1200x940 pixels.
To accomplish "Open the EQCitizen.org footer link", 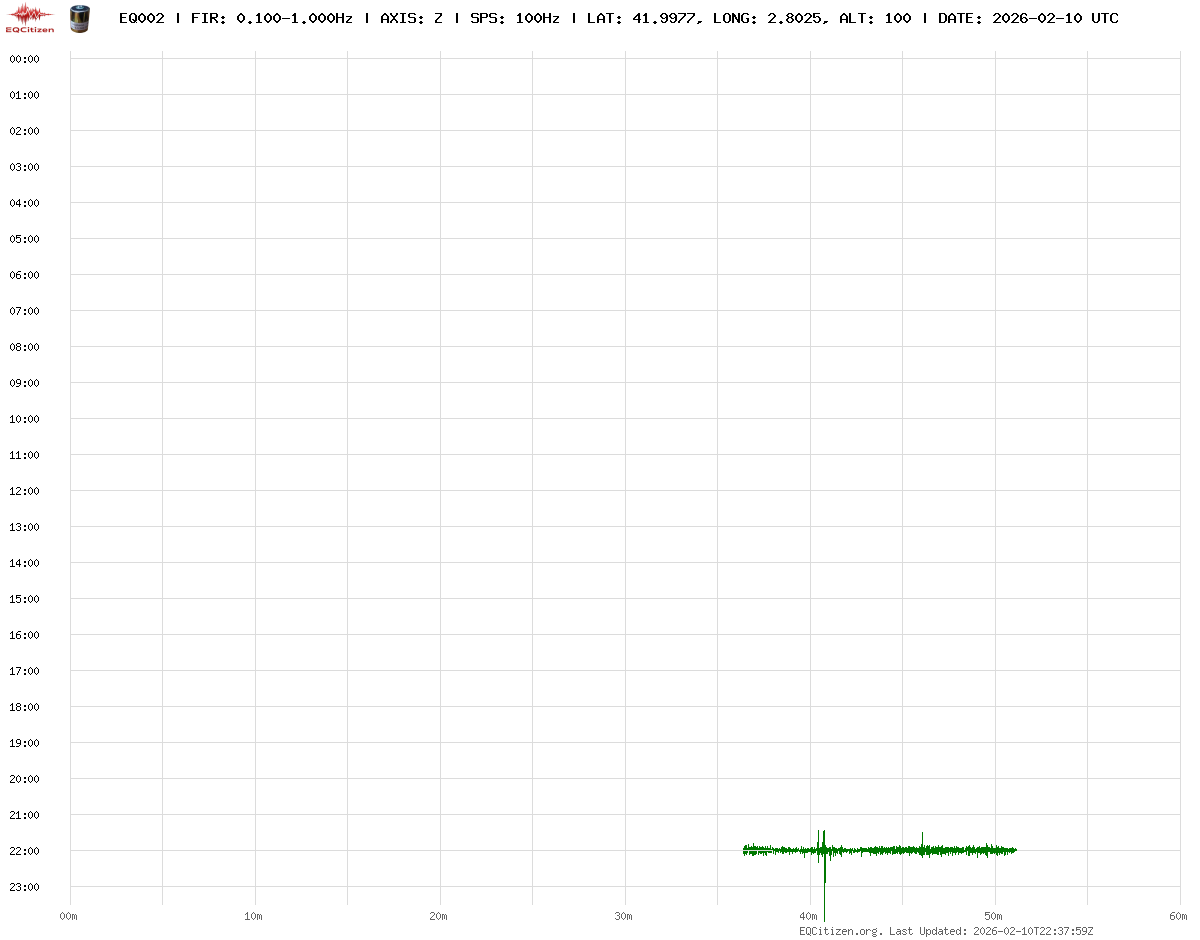I will coord(841,931).
